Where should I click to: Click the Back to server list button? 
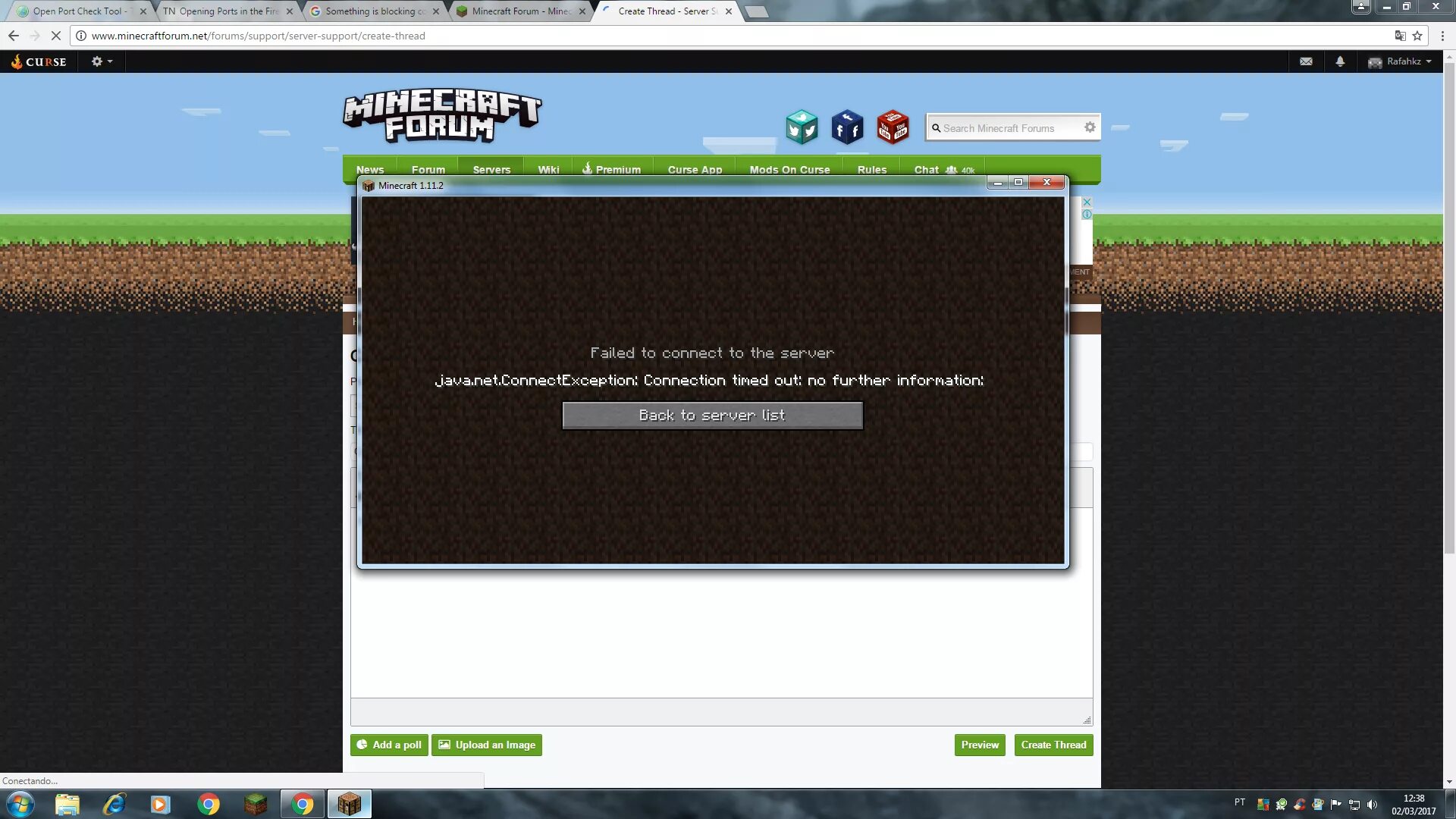(713, 414)
